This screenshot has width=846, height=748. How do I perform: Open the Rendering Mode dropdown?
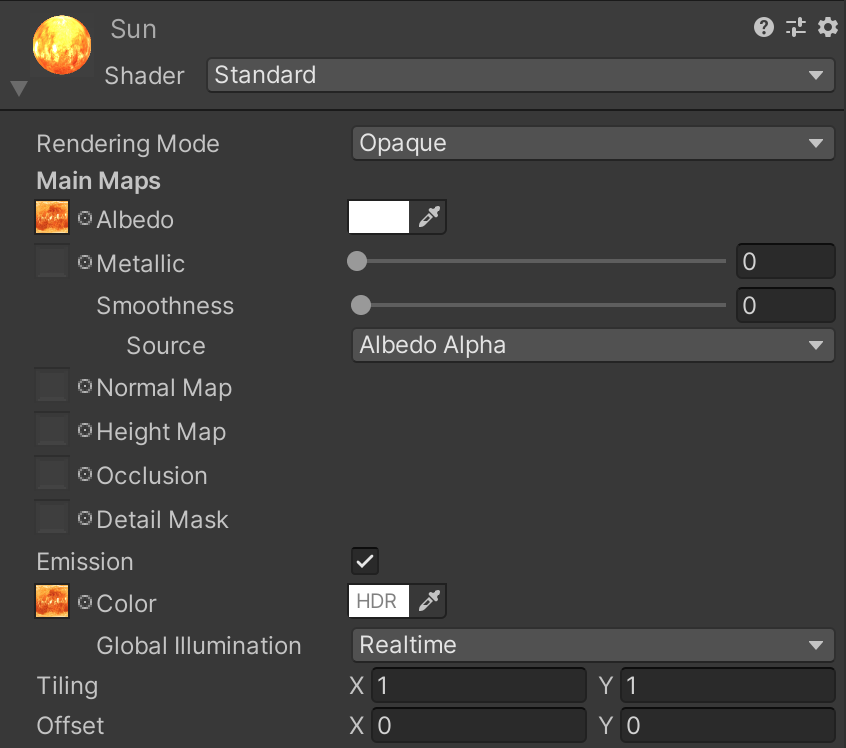point(592,143)
